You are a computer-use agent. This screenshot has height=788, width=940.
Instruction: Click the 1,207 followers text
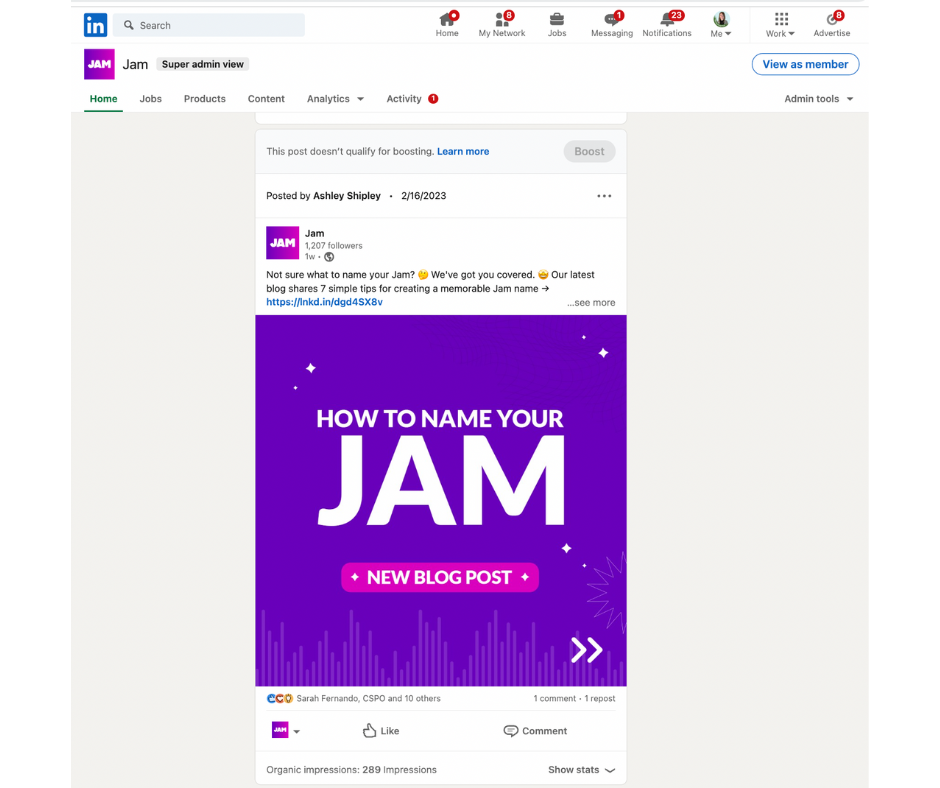[333, 246]
